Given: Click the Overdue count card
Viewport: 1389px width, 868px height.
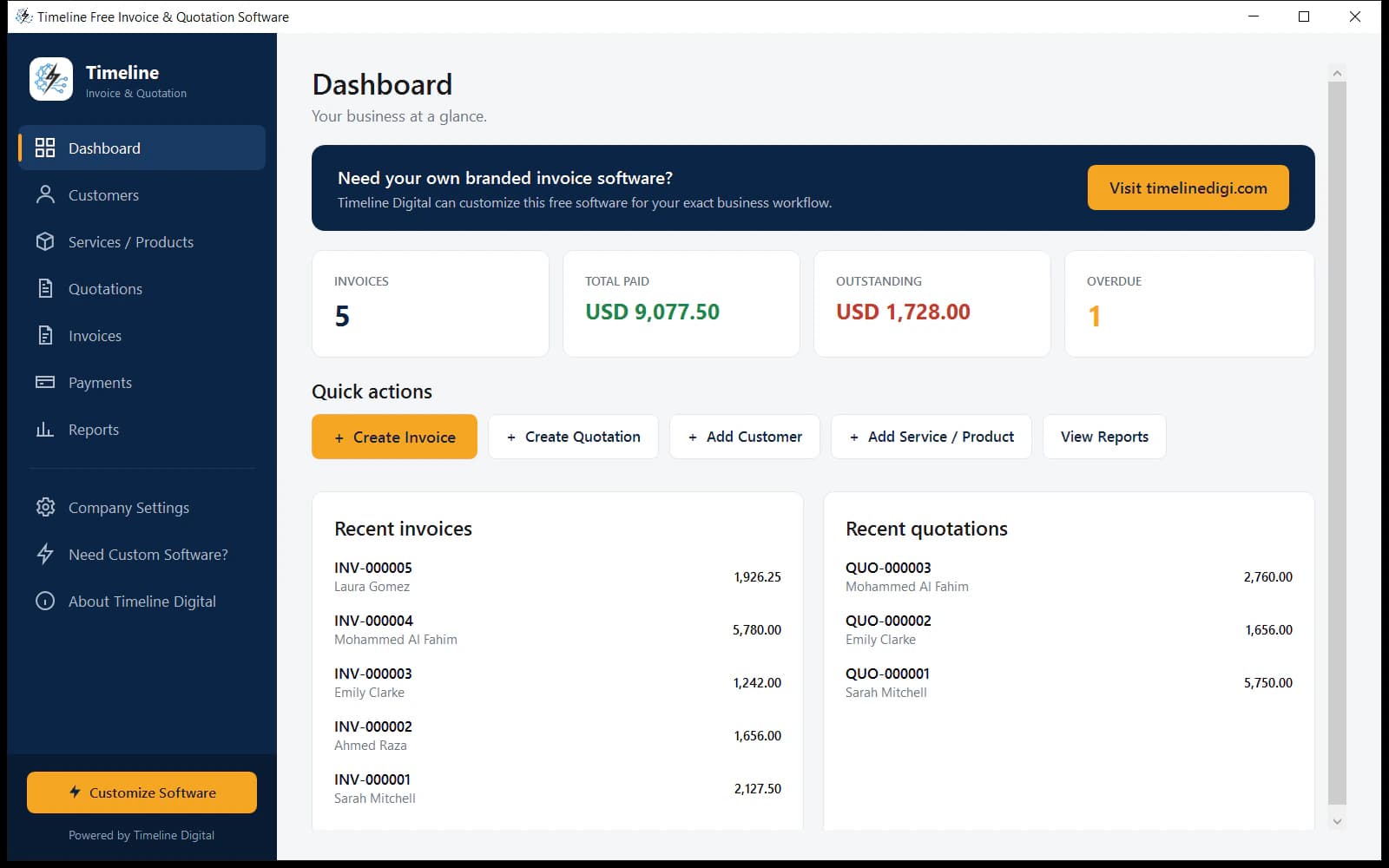Looking at the screenshot, I should (x=1189, y=304).
